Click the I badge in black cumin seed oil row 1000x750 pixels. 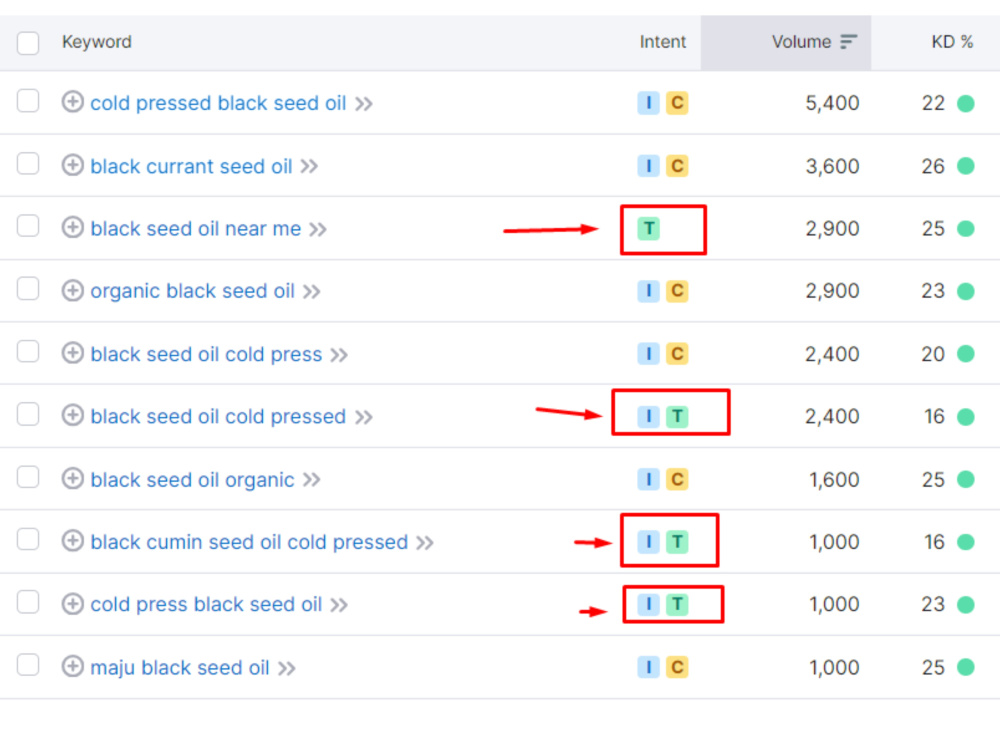pyautogui.click(x=649, y=542)
